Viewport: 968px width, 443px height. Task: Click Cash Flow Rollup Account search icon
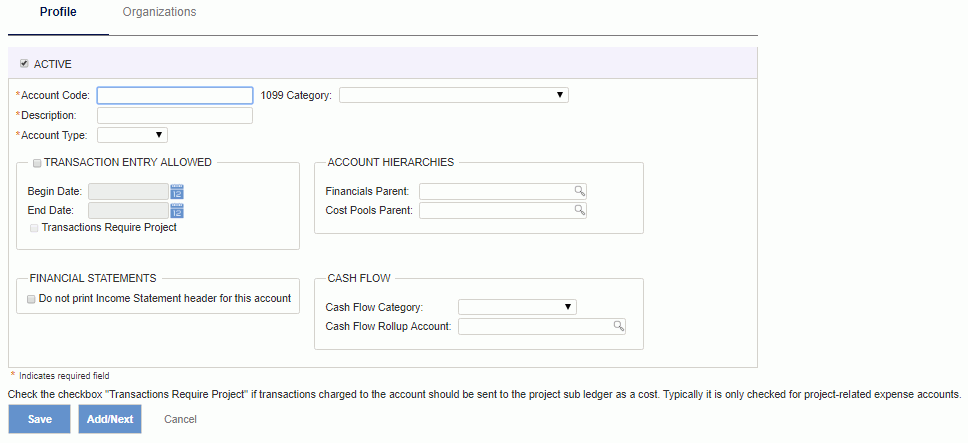(619, 326)
